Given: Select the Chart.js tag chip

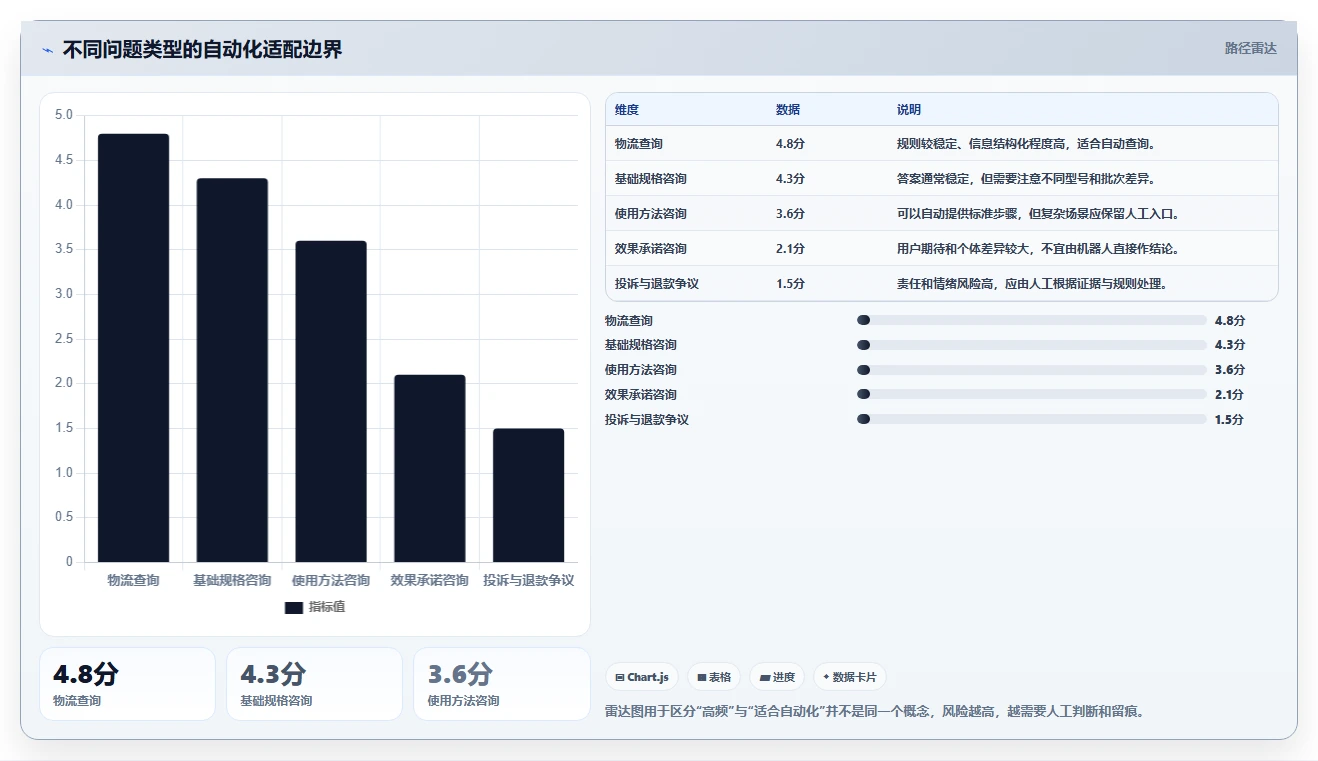Looking at the screenshot, I should tap(641, 677).
